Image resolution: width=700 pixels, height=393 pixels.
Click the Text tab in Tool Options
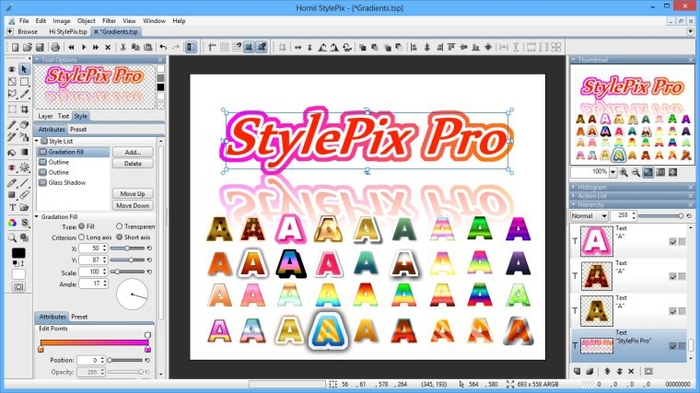(x=63, y=116)
